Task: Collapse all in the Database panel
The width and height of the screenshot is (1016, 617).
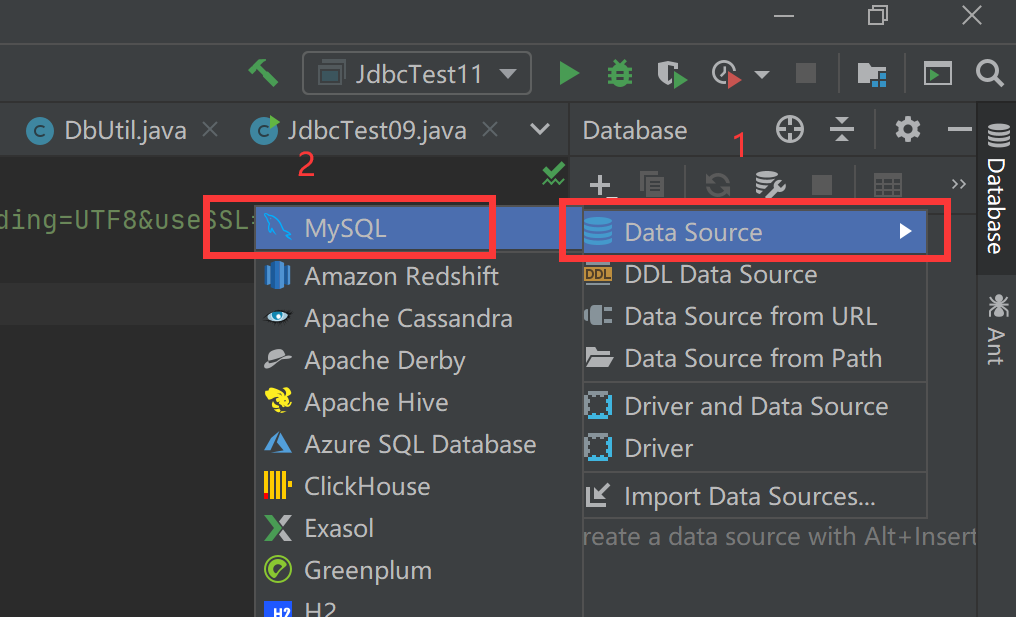Action: (841, 129)
